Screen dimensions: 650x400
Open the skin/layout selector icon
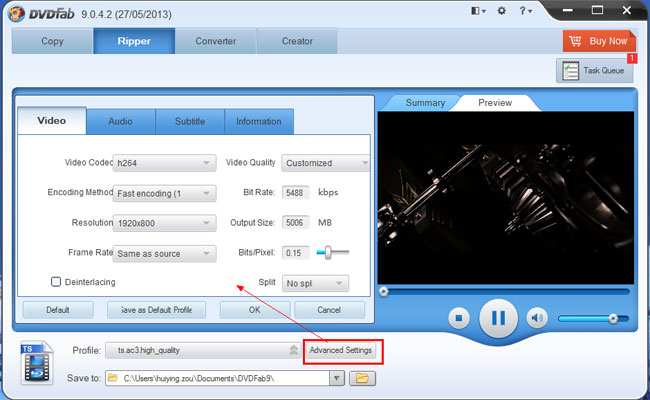(478, 11)
